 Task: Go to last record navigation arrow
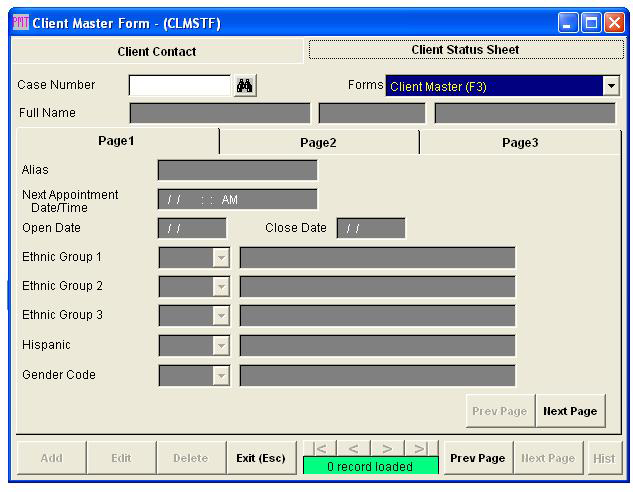pyautogui.click(x=420, y=448)
